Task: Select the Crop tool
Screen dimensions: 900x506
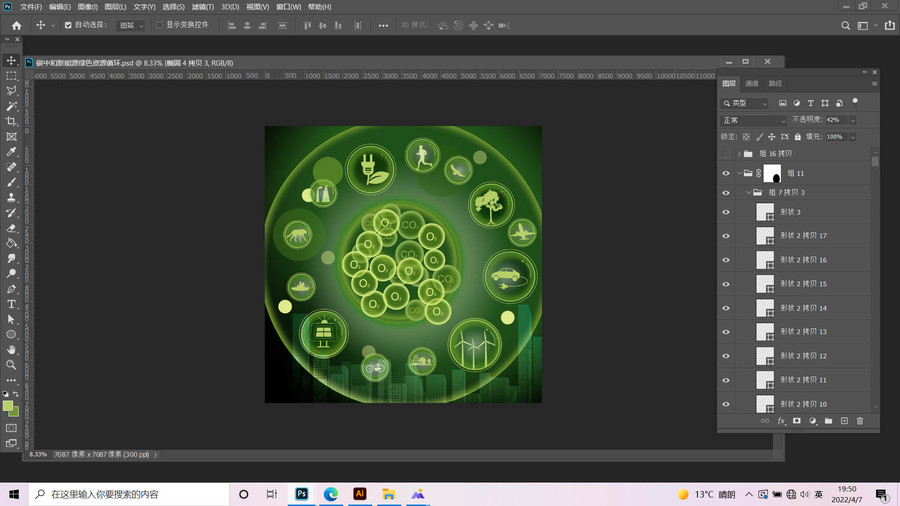Action: [x=11, y=121]
